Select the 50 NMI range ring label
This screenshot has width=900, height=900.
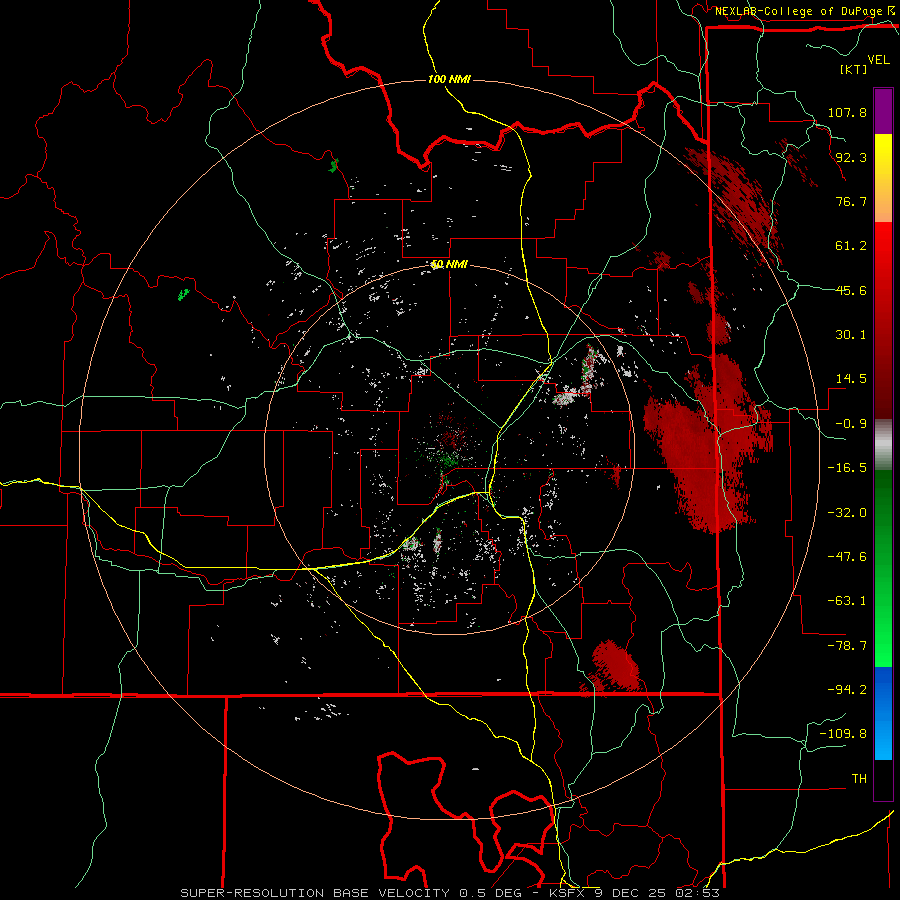click(x=449, y=264)
